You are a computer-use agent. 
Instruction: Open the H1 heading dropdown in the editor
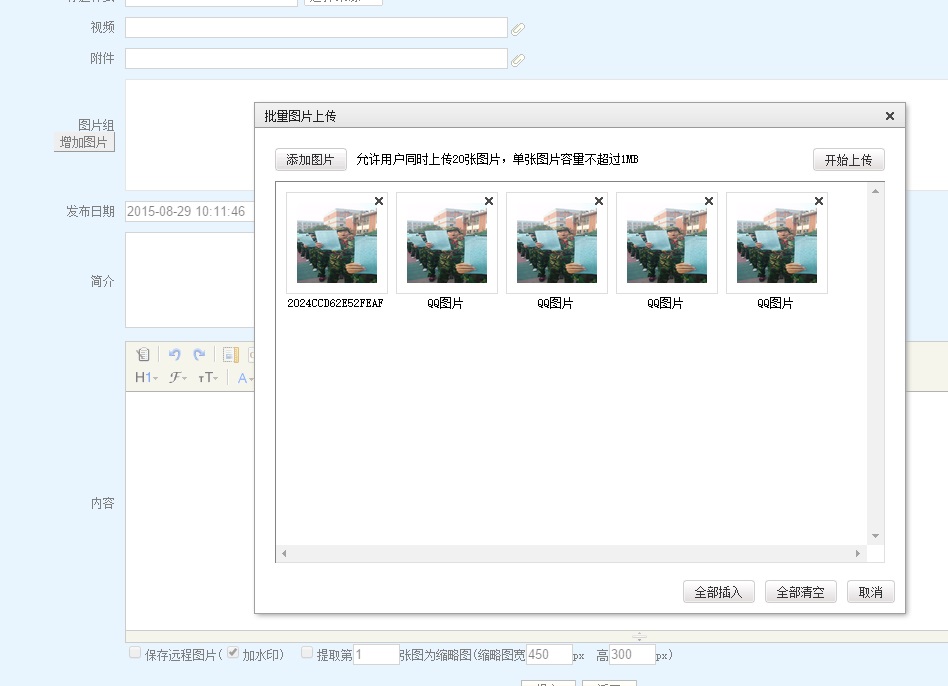point(146,378)
